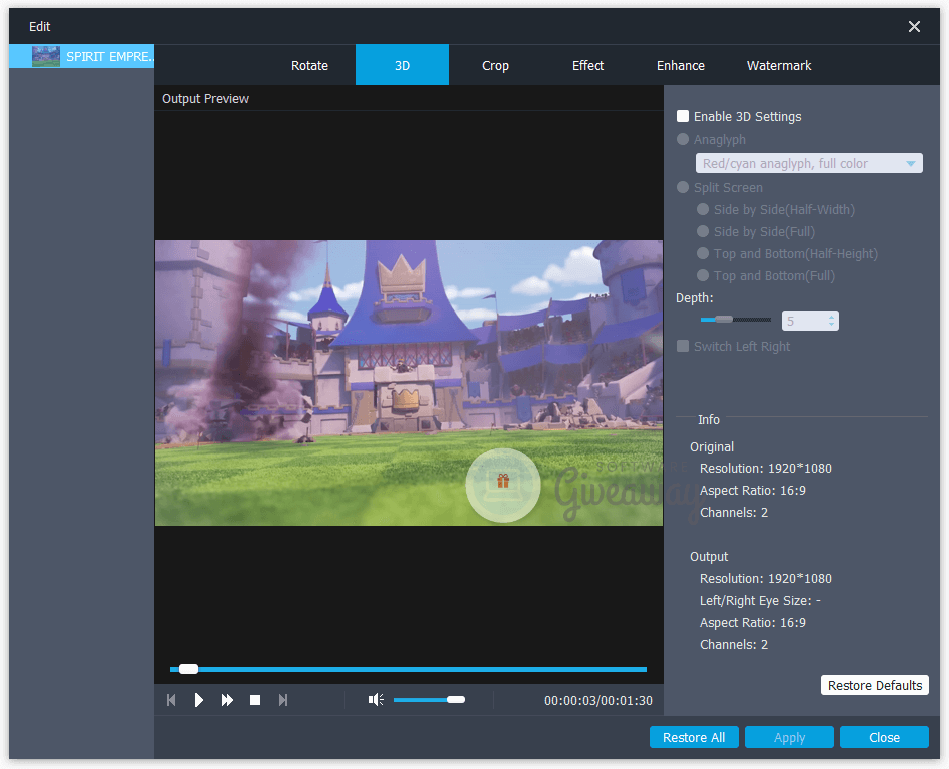Viewport: 949px width, 769px height.
Task: Stop the video playback
Action: (255, 700)
